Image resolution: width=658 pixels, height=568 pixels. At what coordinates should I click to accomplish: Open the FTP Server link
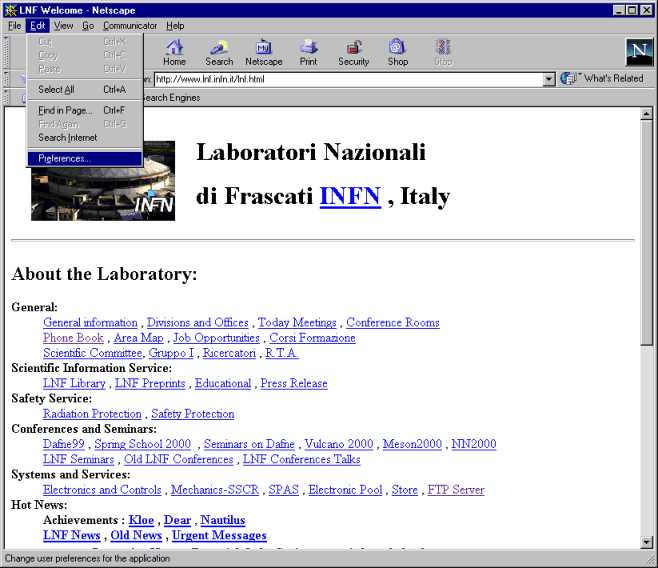pos(456,490)
